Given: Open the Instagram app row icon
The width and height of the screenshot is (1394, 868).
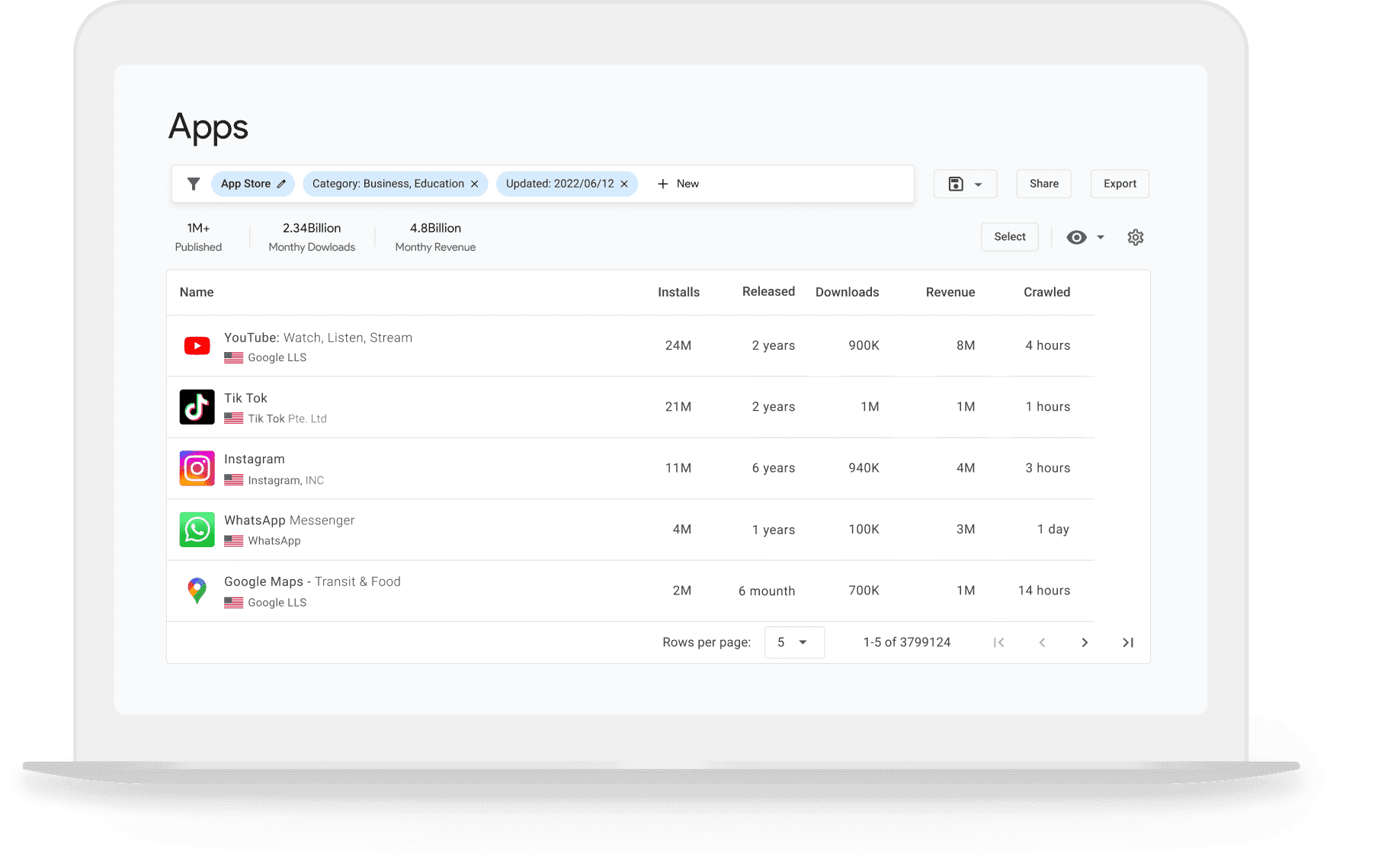Looking at the screenshot, I should [197, 468].
